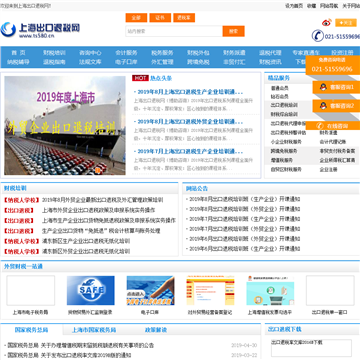360x360 pixels.
Task: Open the 网站公告 section heading
Action: pyautogui.click(x=197, y=188)
